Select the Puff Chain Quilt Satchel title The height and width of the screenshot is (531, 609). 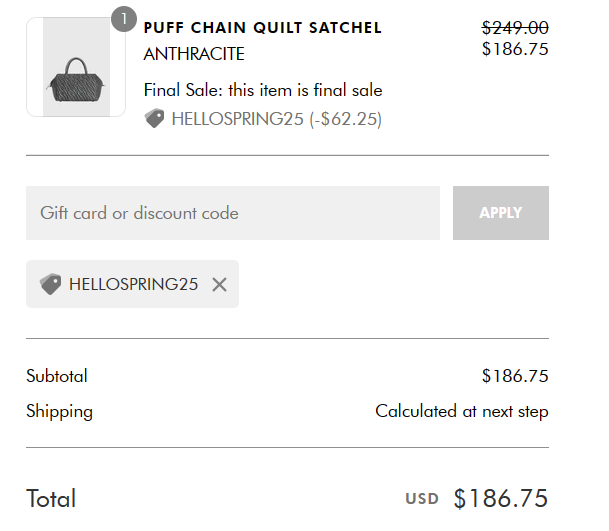click(263, 28)
